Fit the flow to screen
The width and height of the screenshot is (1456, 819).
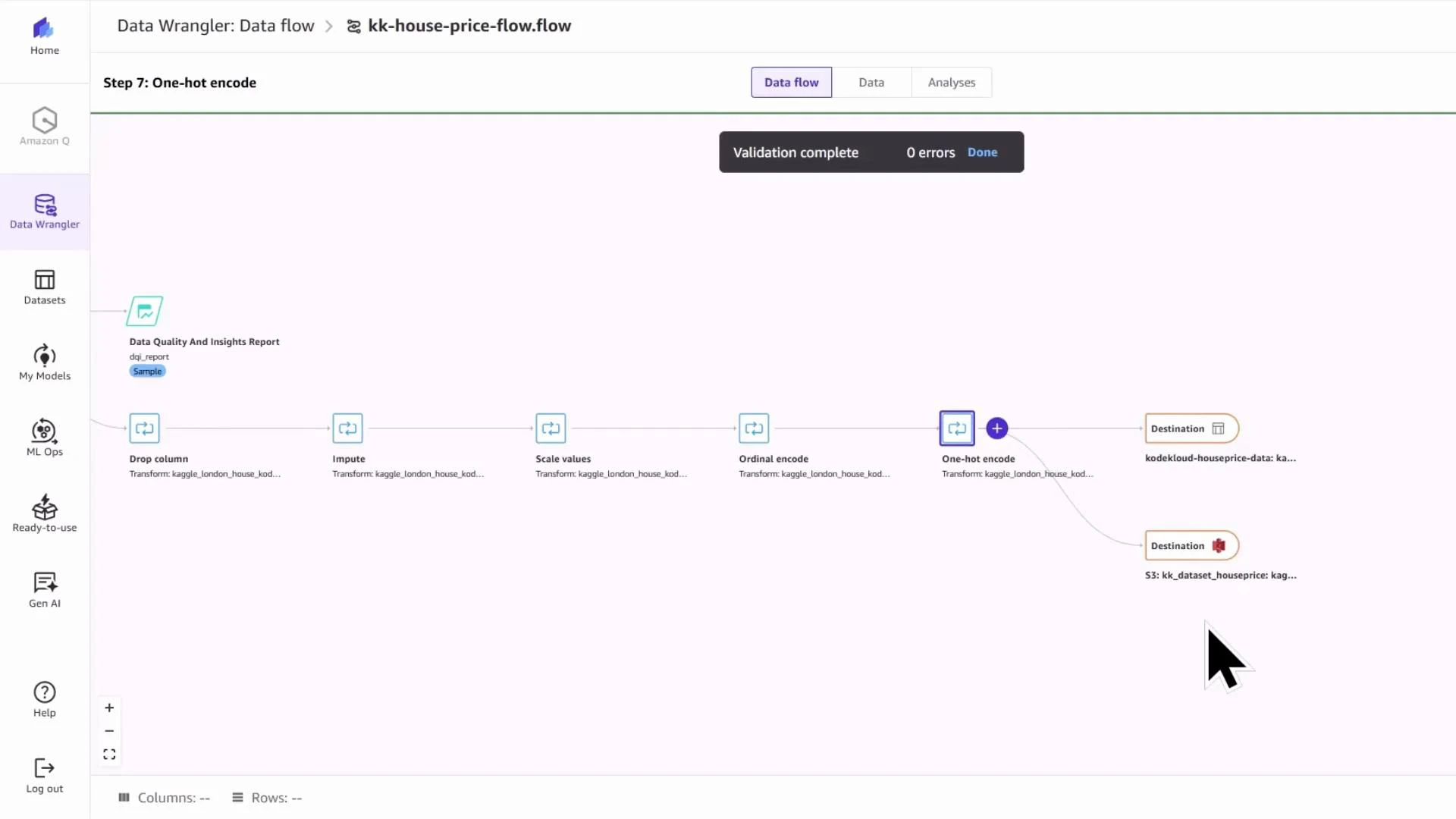(x=108, y=754)
